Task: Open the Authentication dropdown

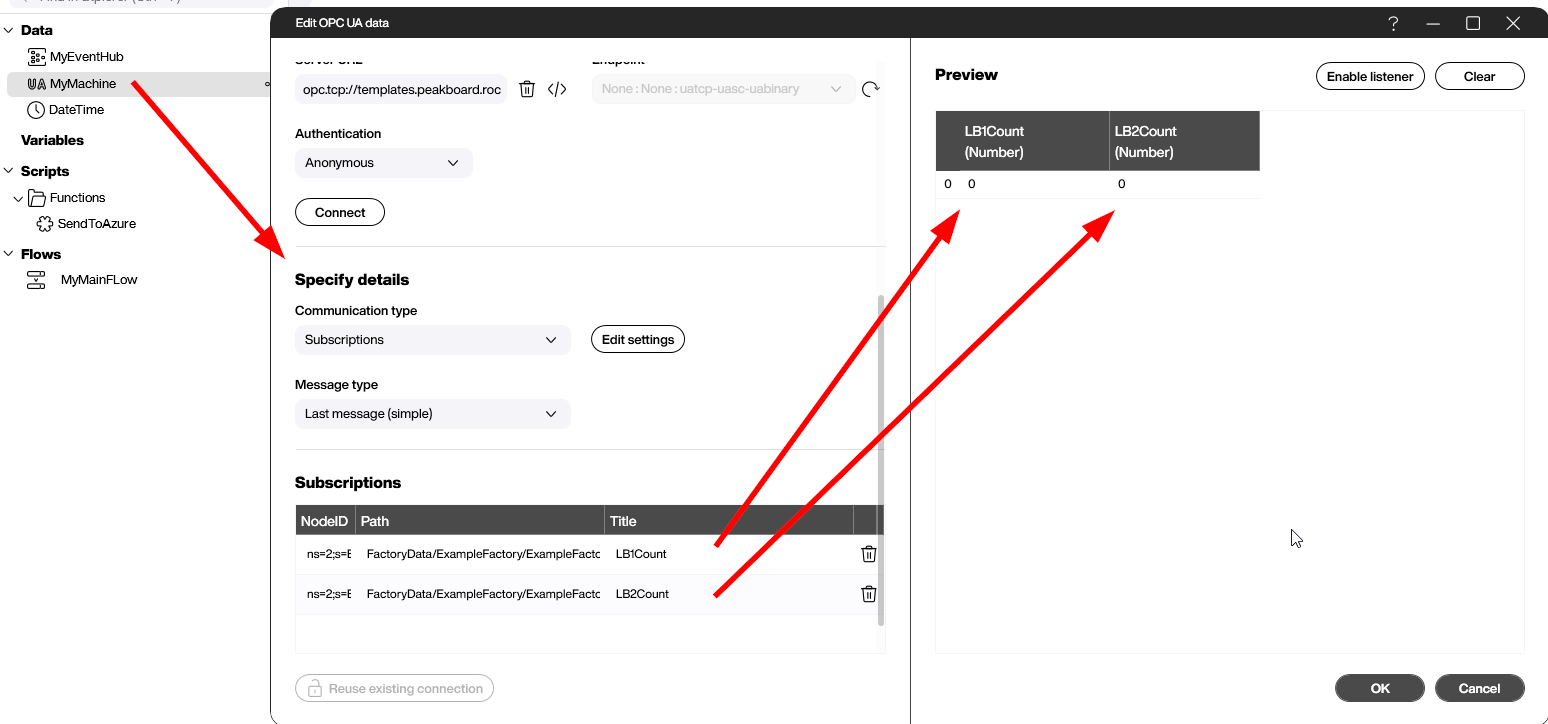Action: tap(383, 163)
